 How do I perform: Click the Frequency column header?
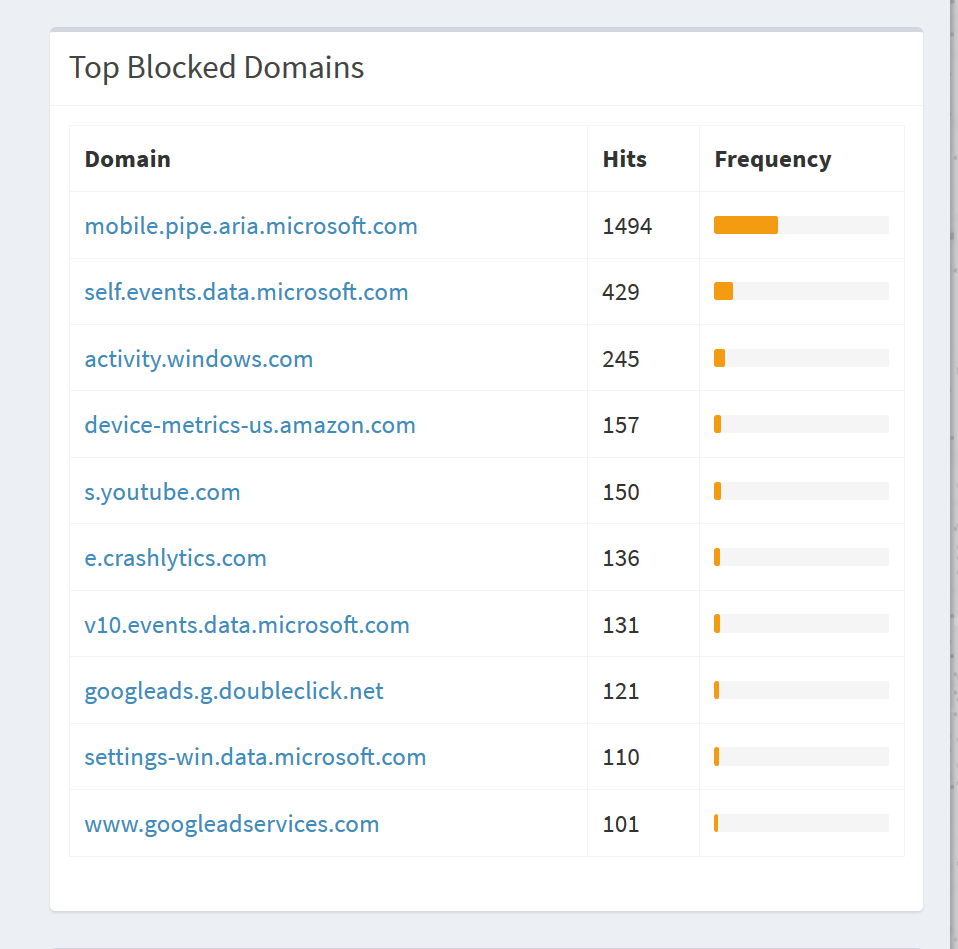pos(773,159)
